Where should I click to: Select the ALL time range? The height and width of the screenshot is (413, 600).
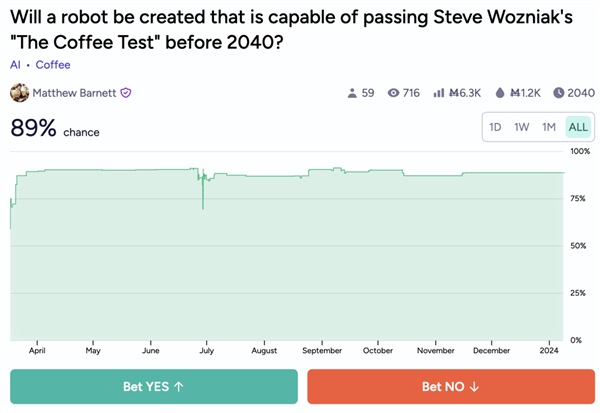pos(577,127)
